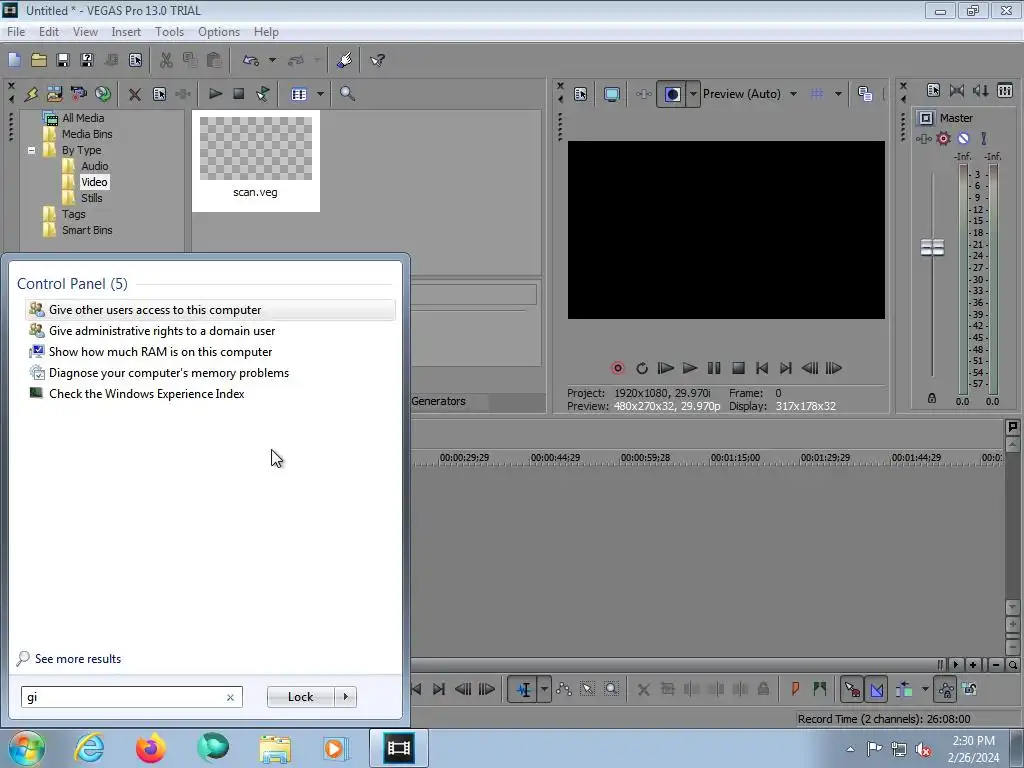This screenshot has width=1024, height=768.
Task: Open the Project Media Views dropdown arrow
Action: coord(320,94)
